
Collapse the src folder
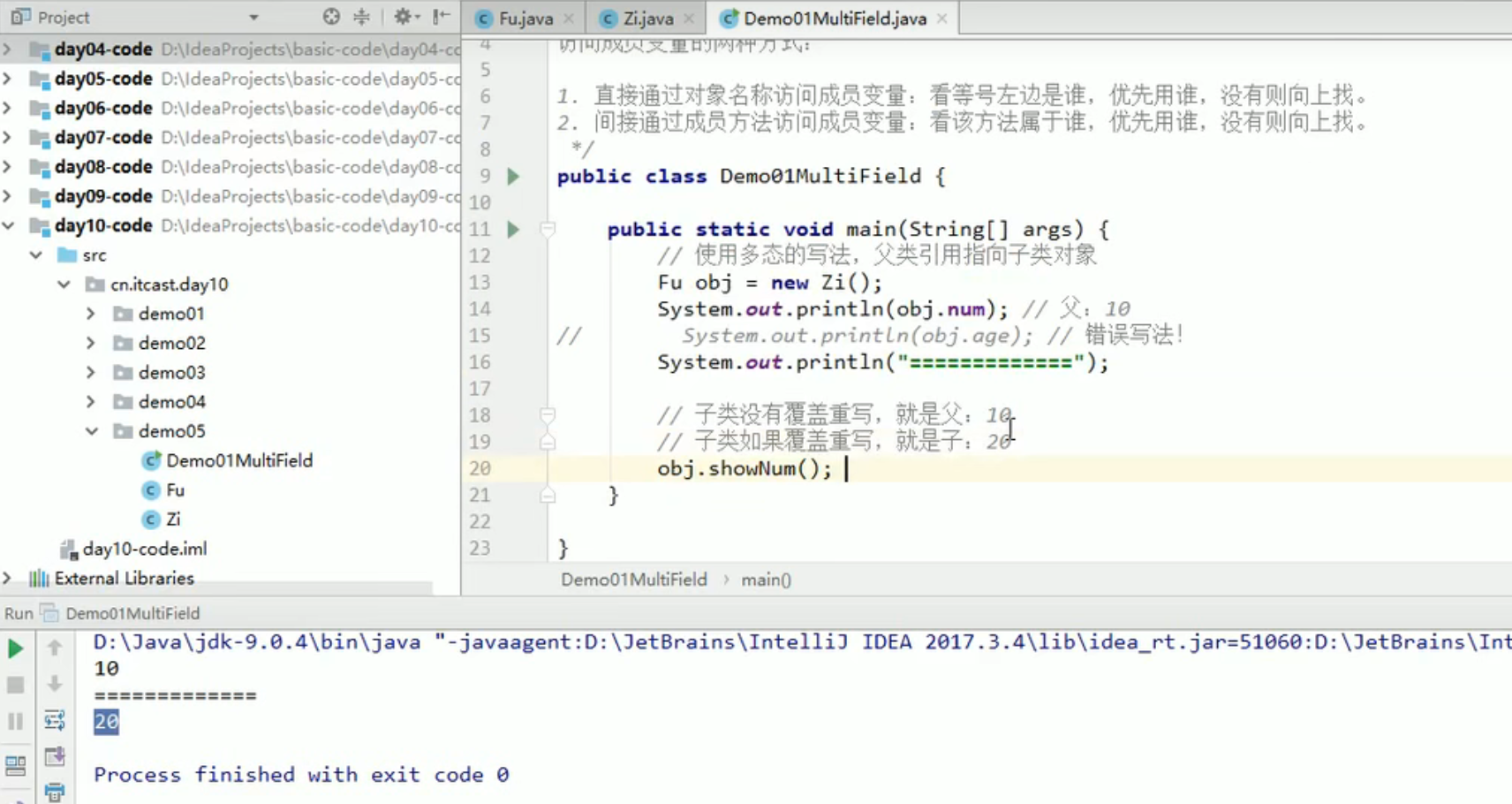[x=36, y=255]
